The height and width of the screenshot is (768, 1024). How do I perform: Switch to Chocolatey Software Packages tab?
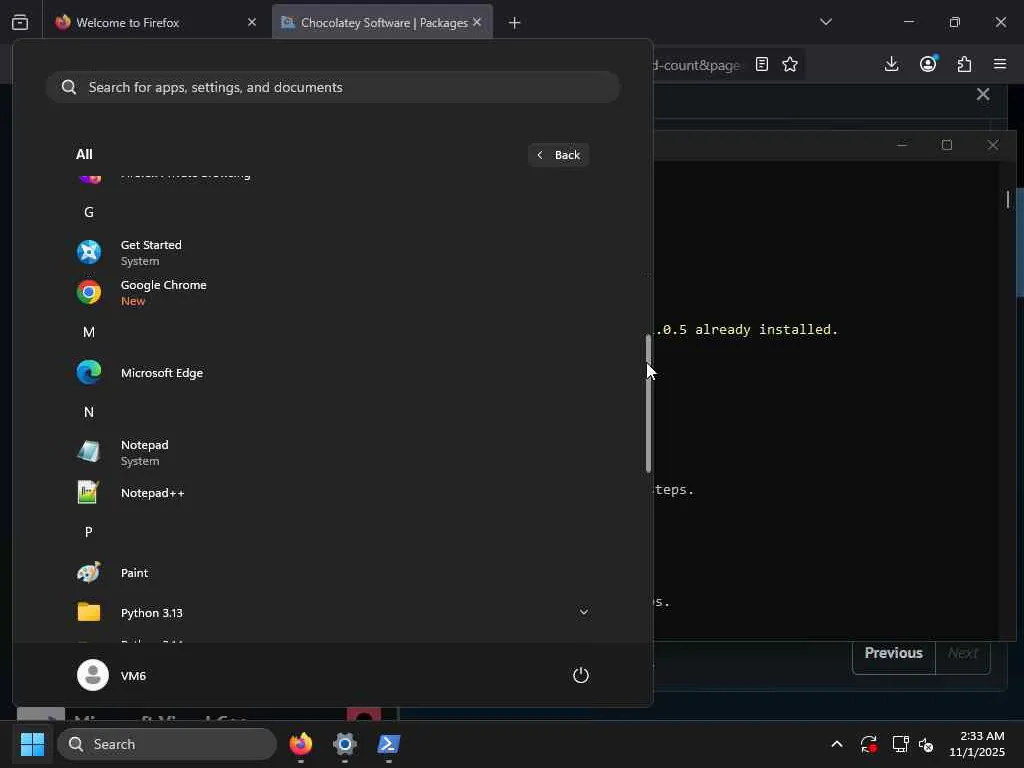(x=382, y=23)
